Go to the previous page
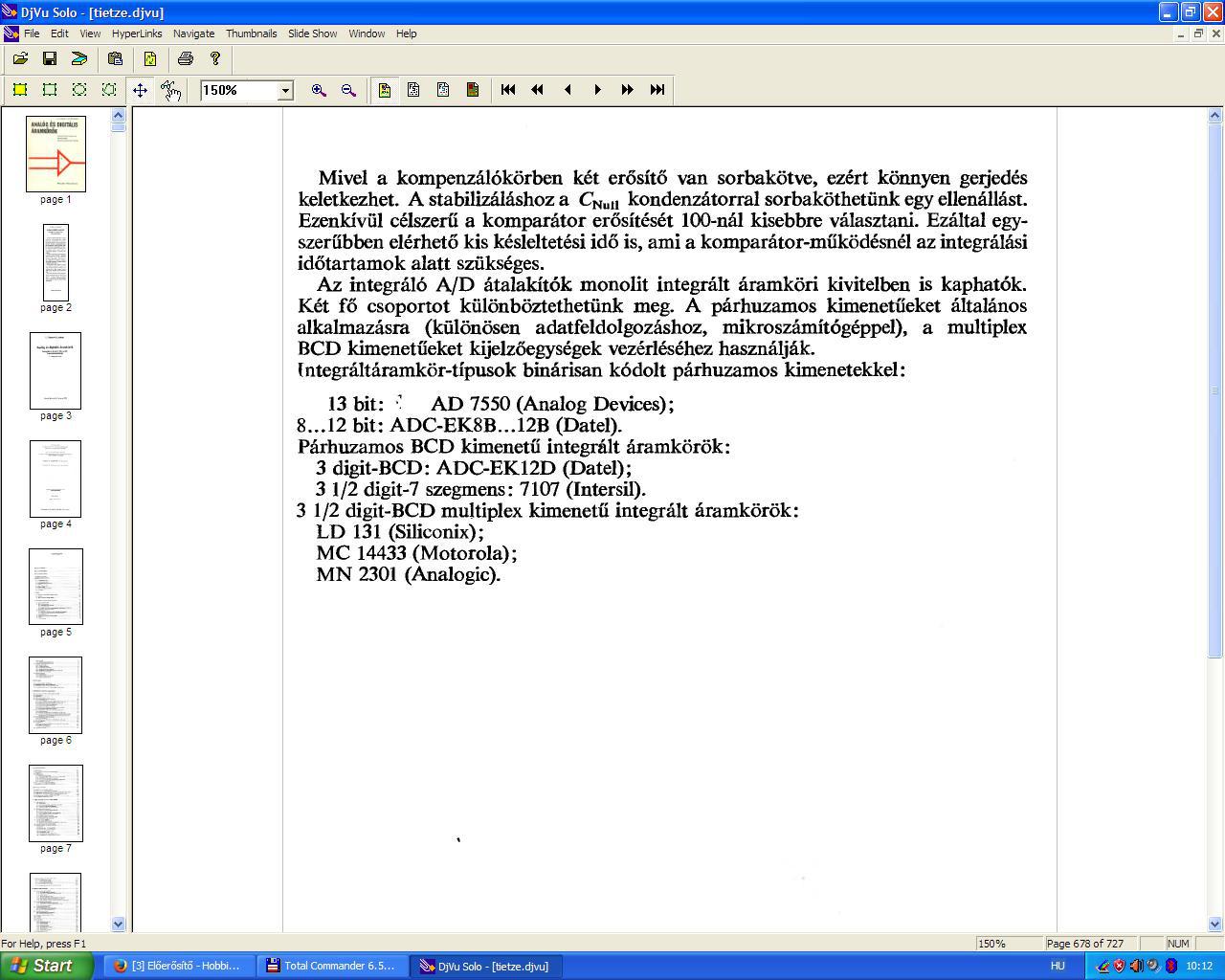Screen dimensions: 1225x980 click(x=568, y=90)
